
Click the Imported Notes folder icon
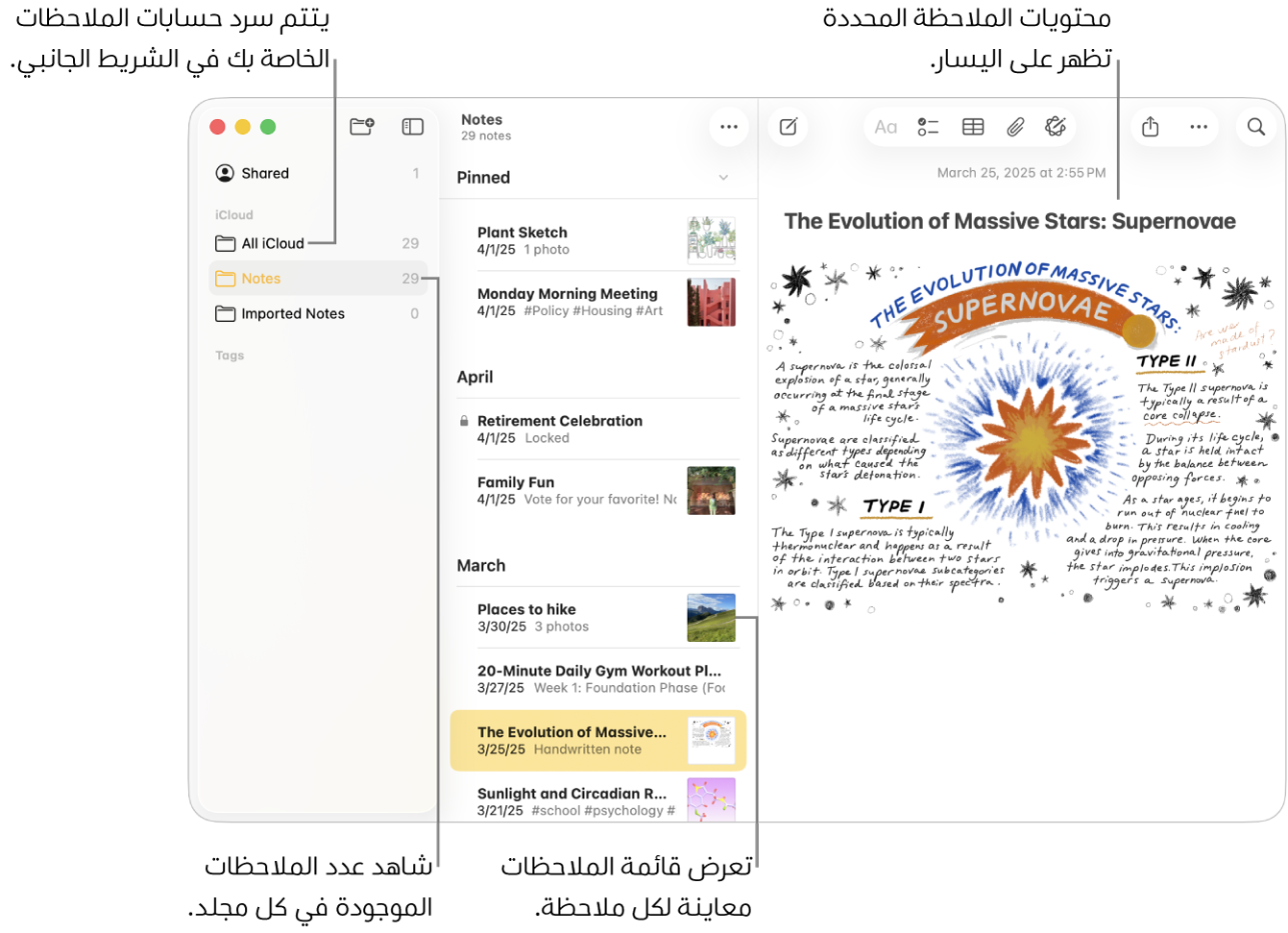pos(226,313)
